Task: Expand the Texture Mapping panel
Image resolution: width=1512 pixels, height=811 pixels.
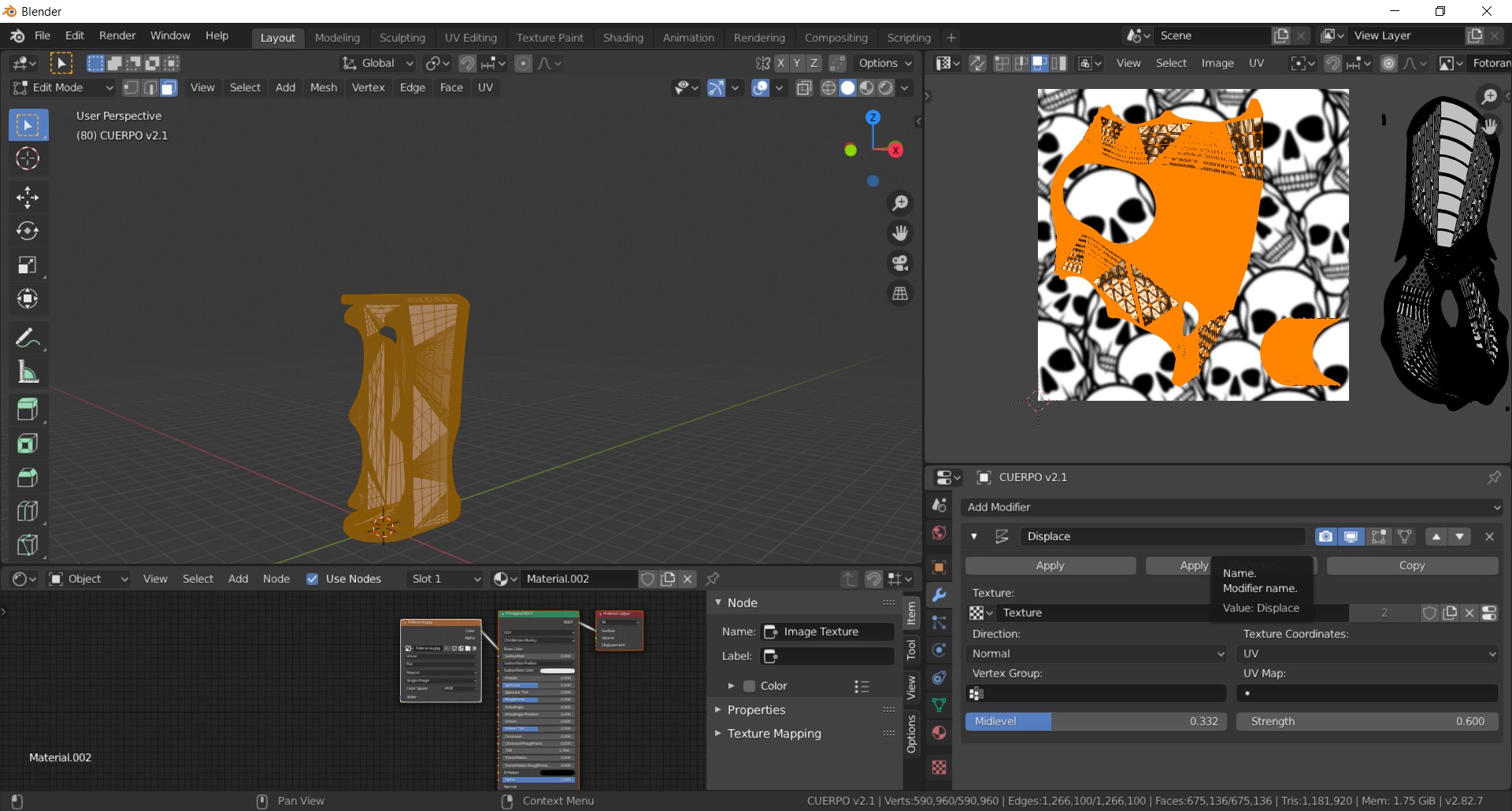Action: pos(773,733)
